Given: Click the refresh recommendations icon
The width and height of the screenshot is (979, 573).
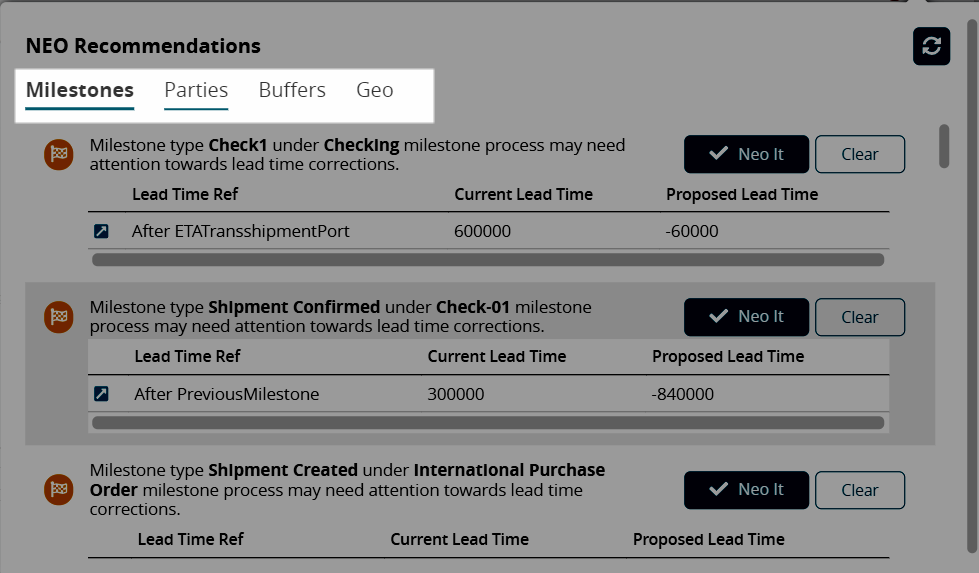Looking at the screenshot, I should tap(931, 46).
